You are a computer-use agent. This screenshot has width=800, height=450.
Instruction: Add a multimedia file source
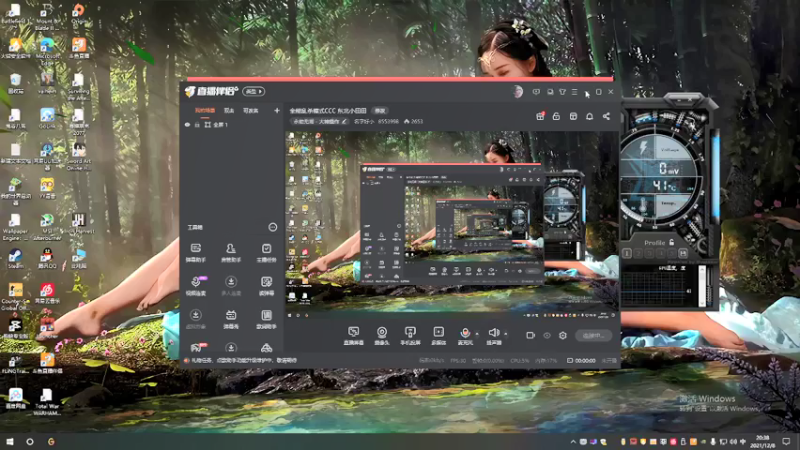[438, 336]
